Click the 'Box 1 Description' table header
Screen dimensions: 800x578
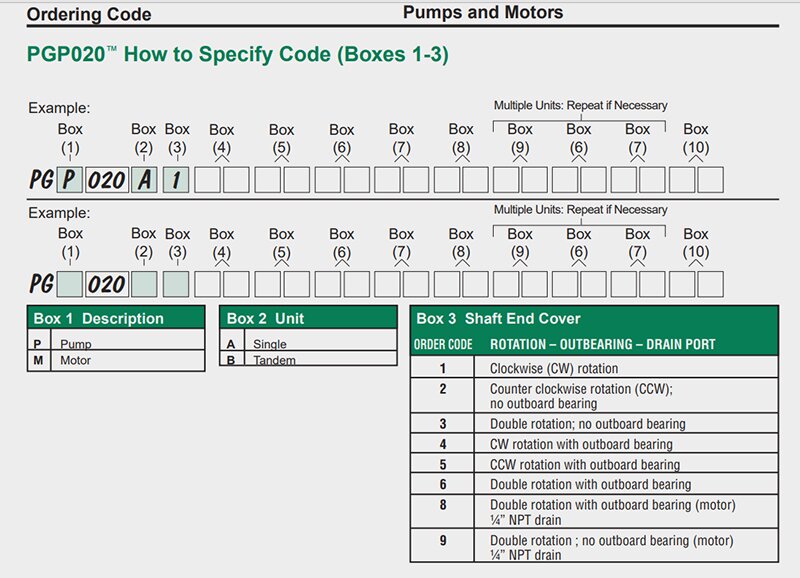(116, 318)
